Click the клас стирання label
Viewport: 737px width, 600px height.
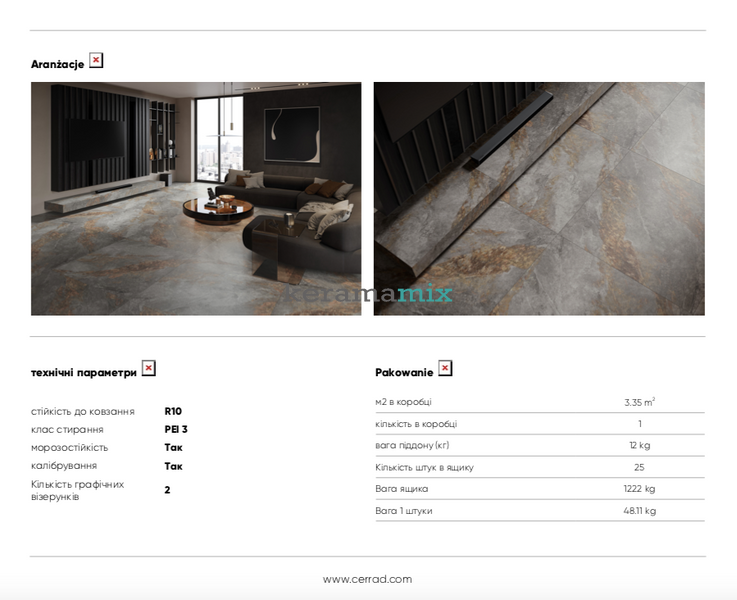click(x=67, y=430)
